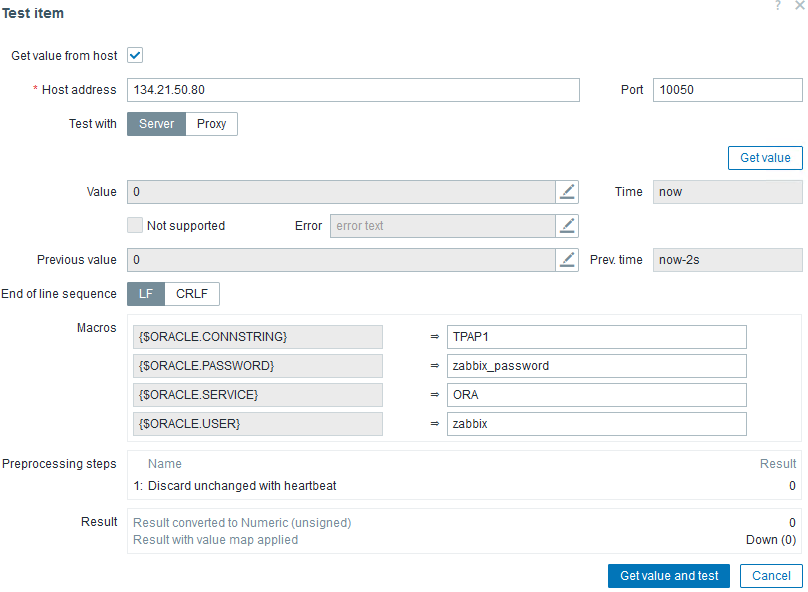The height and width of the screenshot is (592, 808).
Task: Select Proxy under Test with
Action: coord(211,124)
